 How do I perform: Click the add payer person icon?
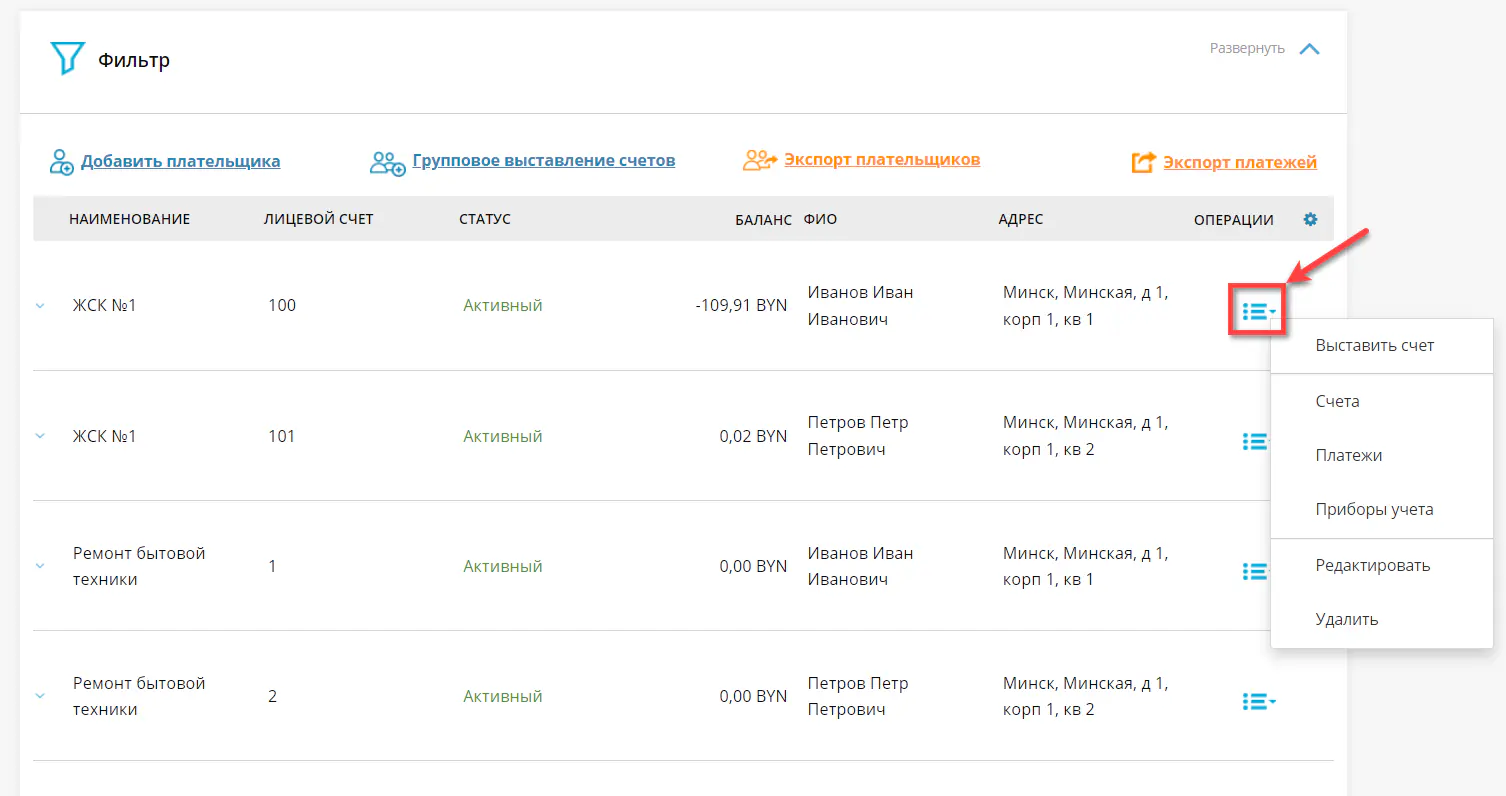(62, 162)
